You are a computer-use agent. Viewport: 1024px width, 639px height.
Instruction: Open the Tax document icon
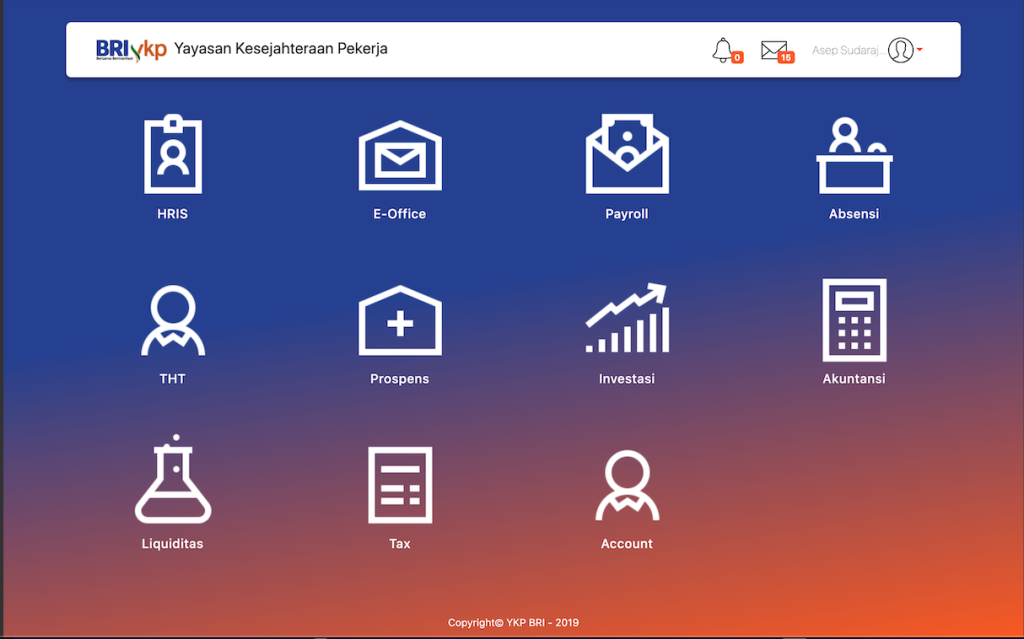400,485
